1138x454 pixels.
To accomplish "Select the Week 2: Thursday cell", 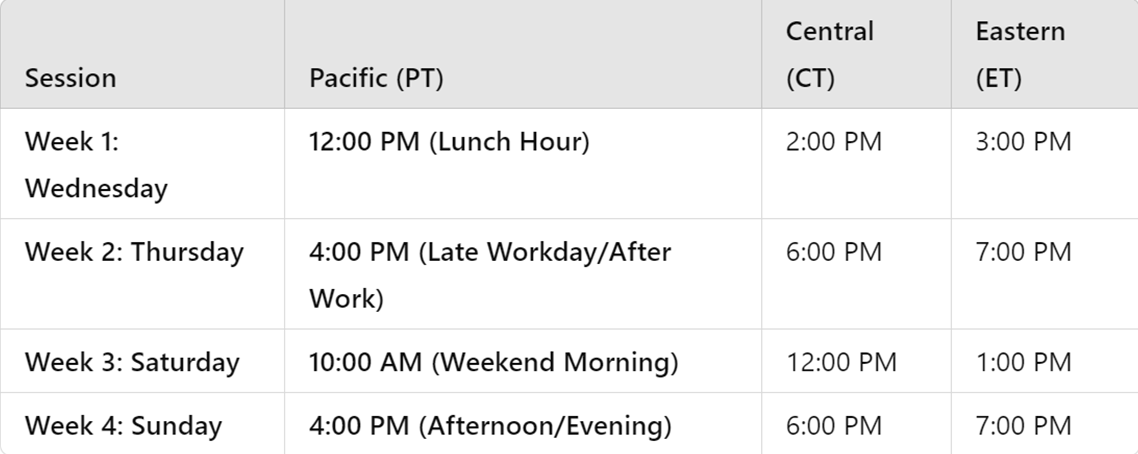I will (134, 252).
